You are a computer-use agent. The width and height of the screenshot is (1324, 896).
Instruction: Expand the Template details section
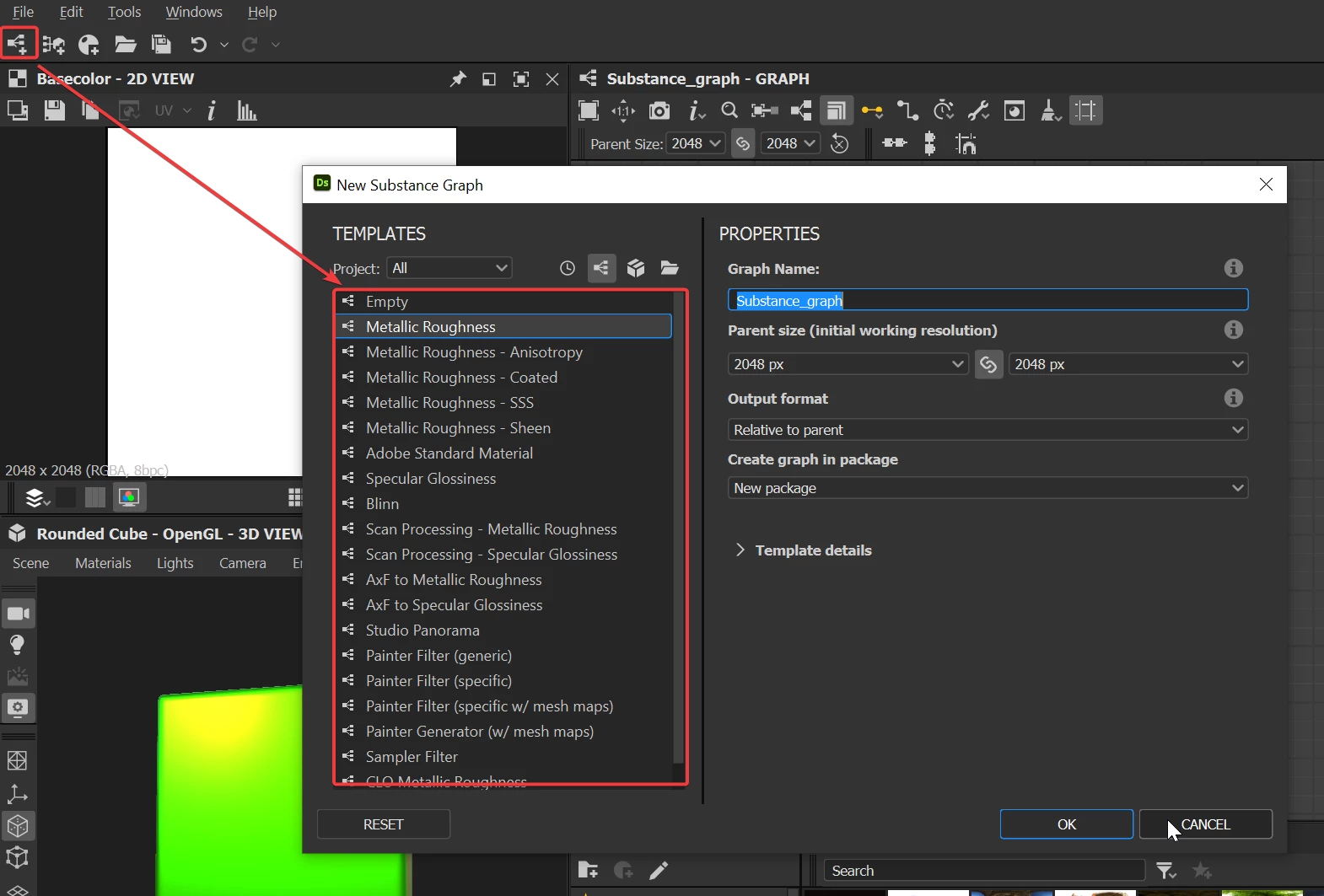coord(803,550)
